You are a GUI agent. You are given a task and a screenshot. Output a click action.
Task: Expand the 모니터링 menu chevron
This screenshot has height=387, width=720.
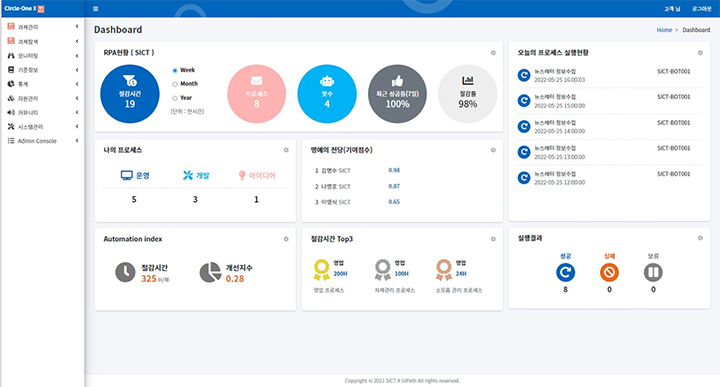(77, 56)
